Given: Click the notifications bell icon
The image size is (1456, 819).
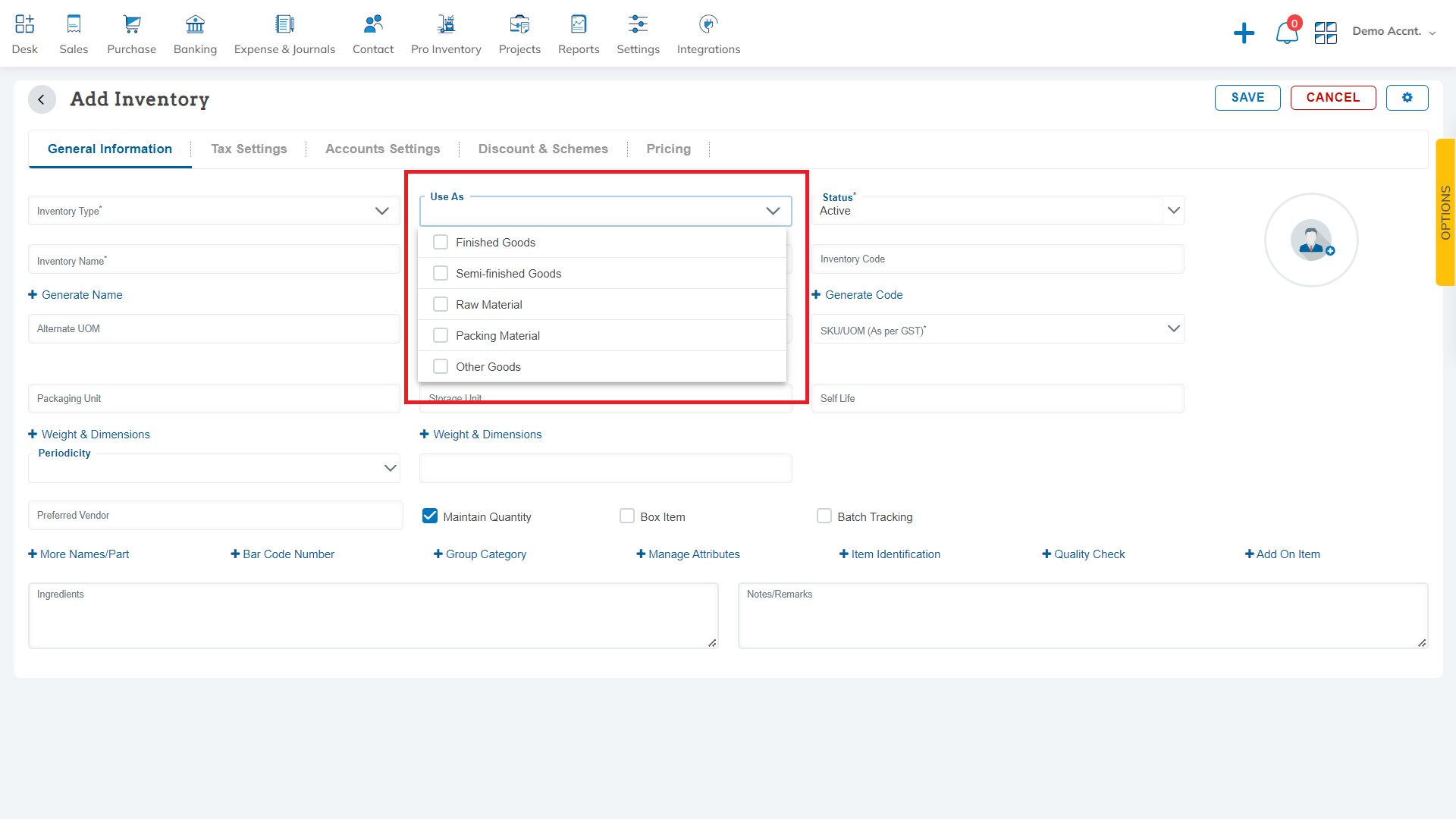Looking at the screenshot, I should [x=1285, y=32].
